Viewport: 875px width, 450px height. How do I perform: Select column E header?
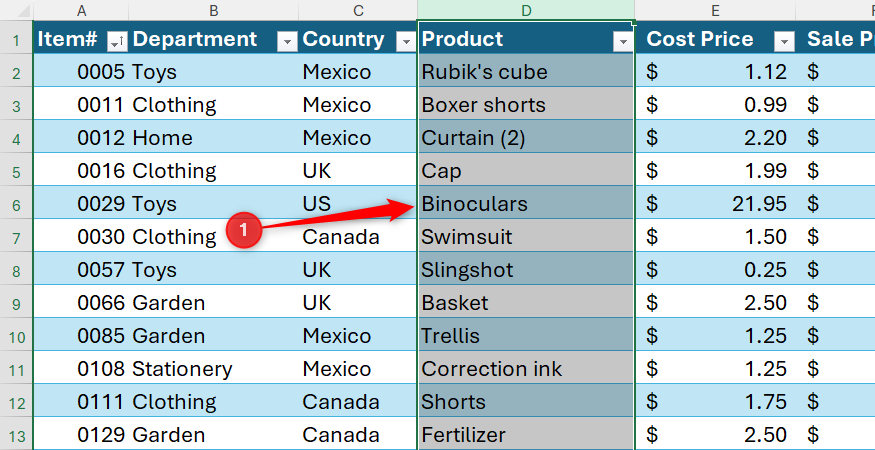coord(715,10)
